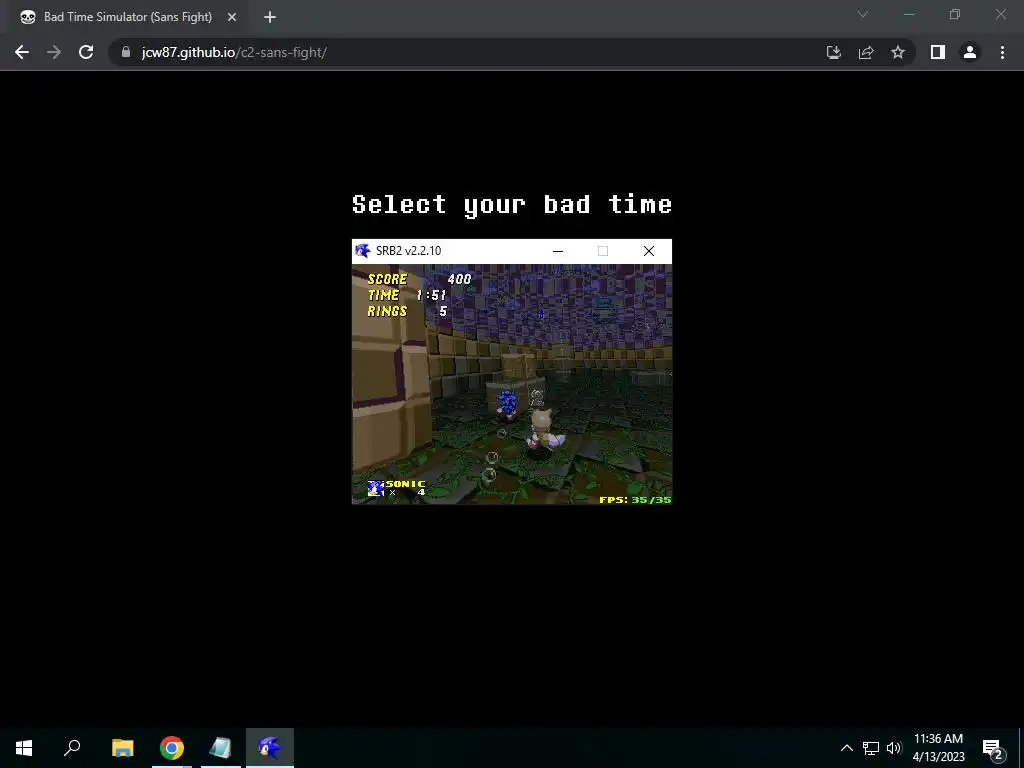Viewport: 1024px width, 768px height.
Task: Click the Sonic lives icon in game HUD
Action: (x=376, y=488)
